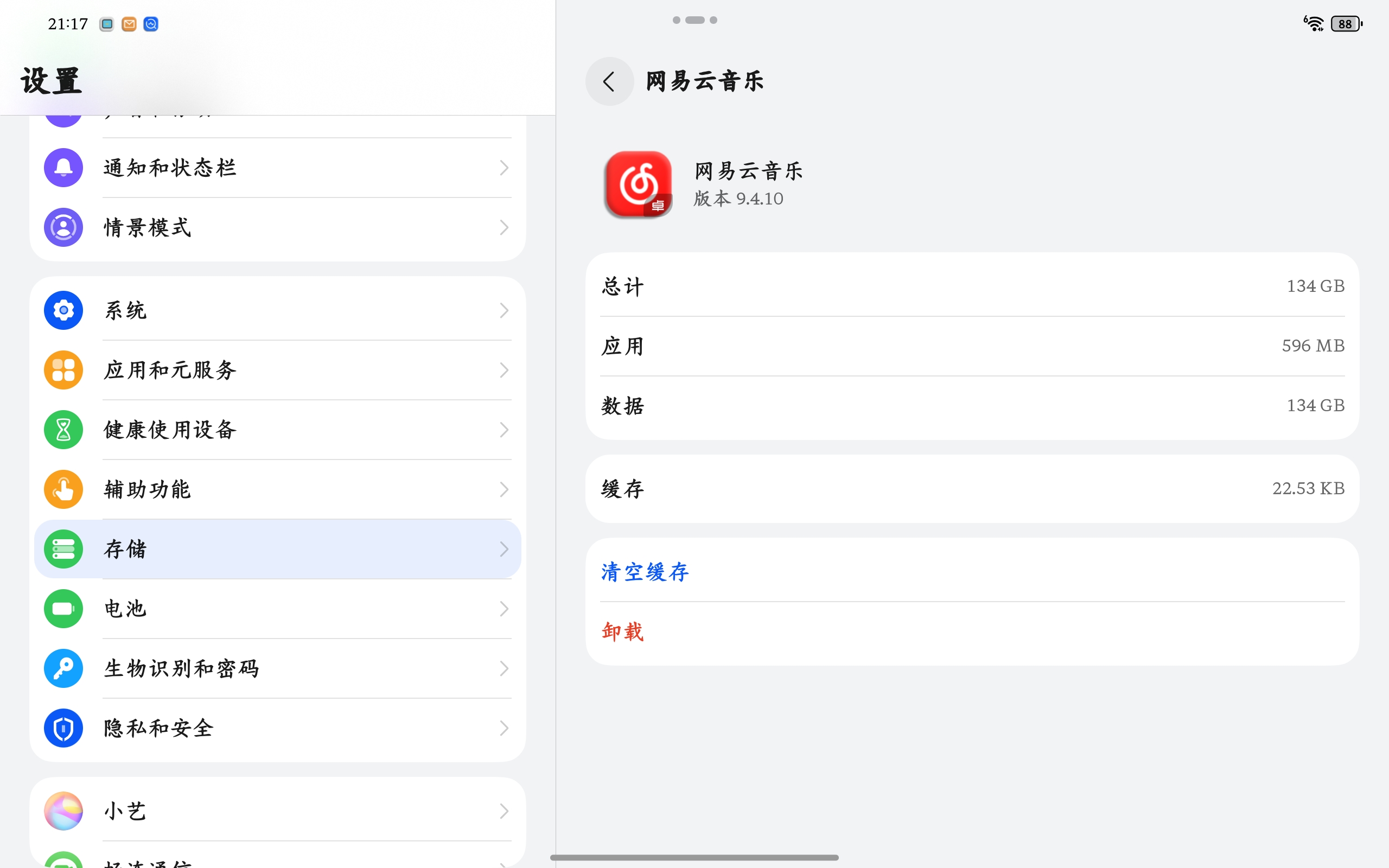Click the blue shield 隐私和安全 icon
The width and height of the screenshot is (1389, 868).
pos(63,729)
